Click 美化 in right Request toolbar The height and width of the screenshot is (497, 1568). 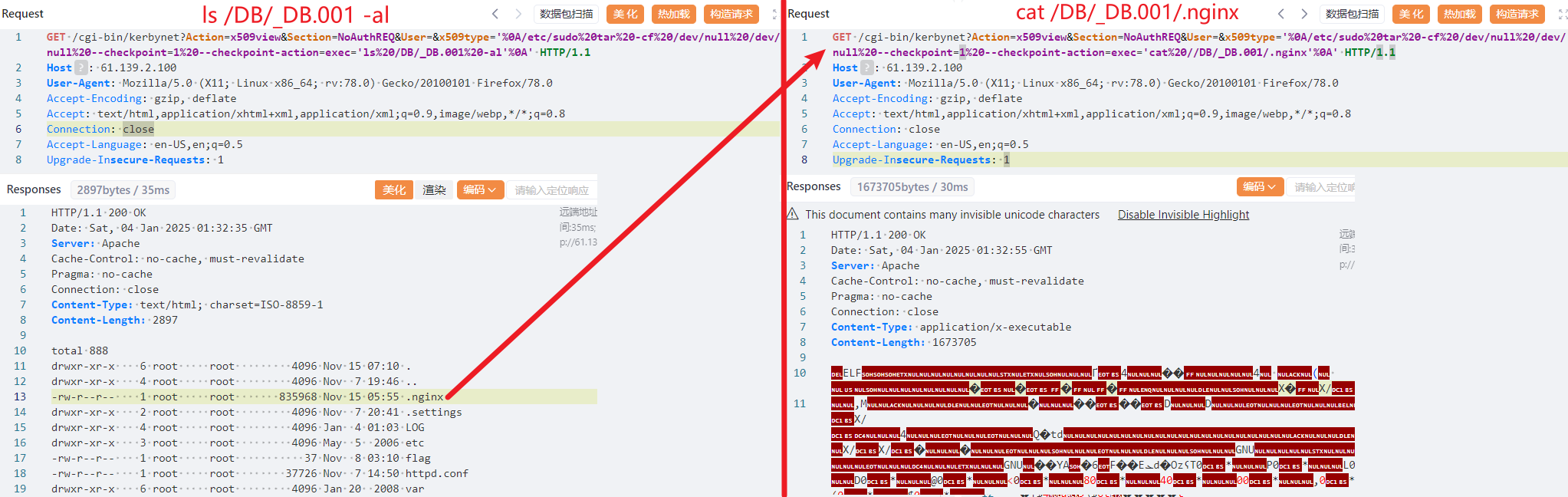1412,14
